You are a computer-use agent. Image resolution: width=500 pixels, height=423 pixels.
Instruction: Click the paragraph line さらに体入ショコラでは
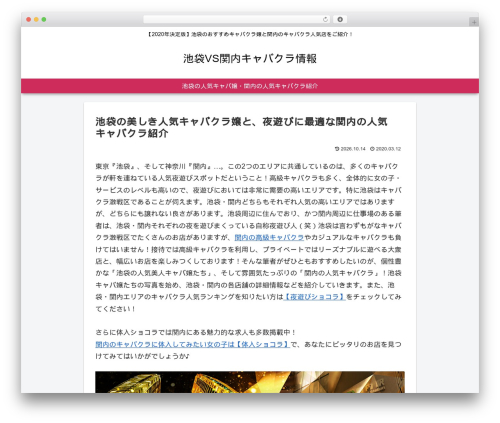[196, 332]
